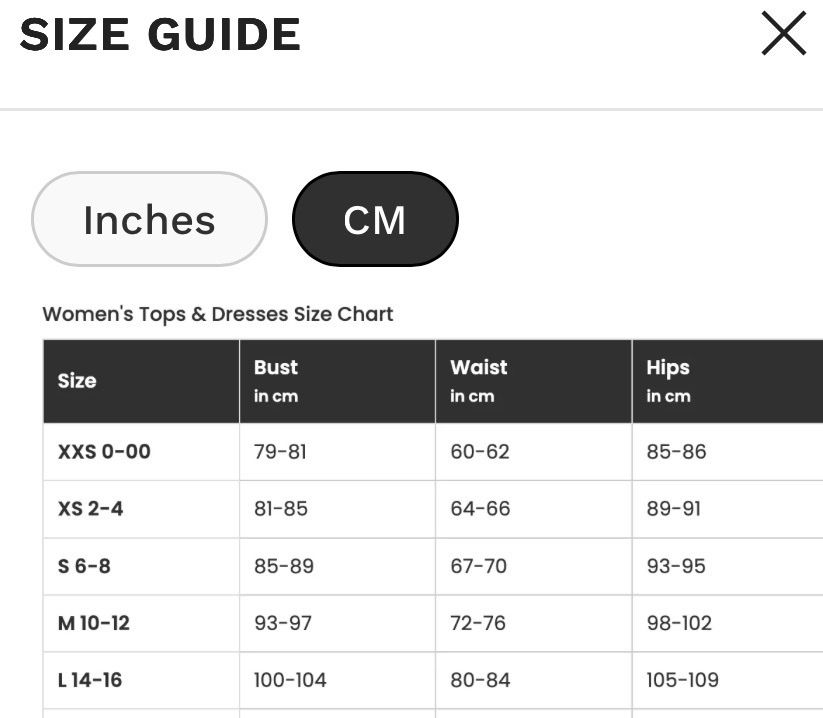Click the SIZE GUIDE heading
The height and width of the screenshot is (718, 823).
coord(160,35)
